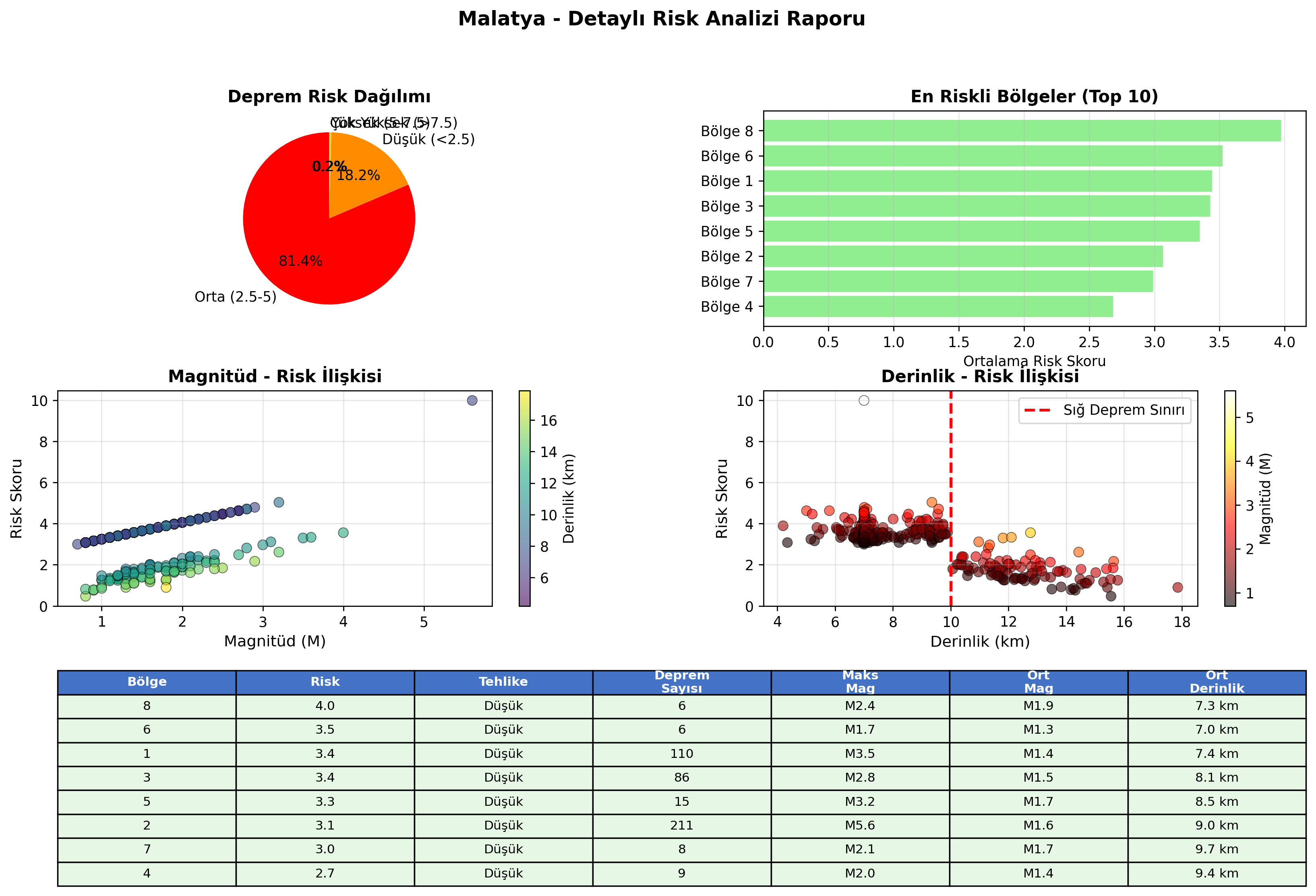Click the 'Deprem Sayısı' column header
Viewport: 1316px width, 896px height.
pyautogui.click(x=682, y=682)
